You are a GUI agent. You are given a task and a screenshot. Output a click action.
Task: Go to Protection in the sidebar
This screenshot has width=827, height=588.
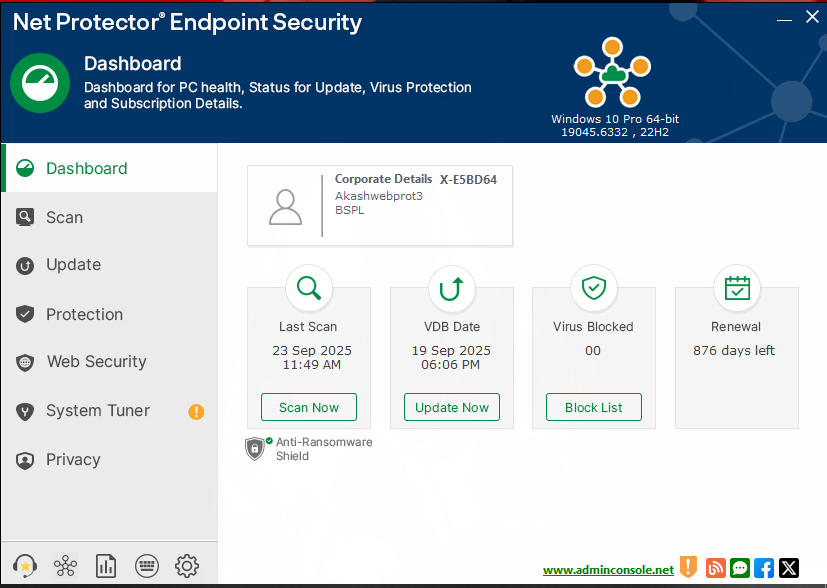click(x=84, y=314)
